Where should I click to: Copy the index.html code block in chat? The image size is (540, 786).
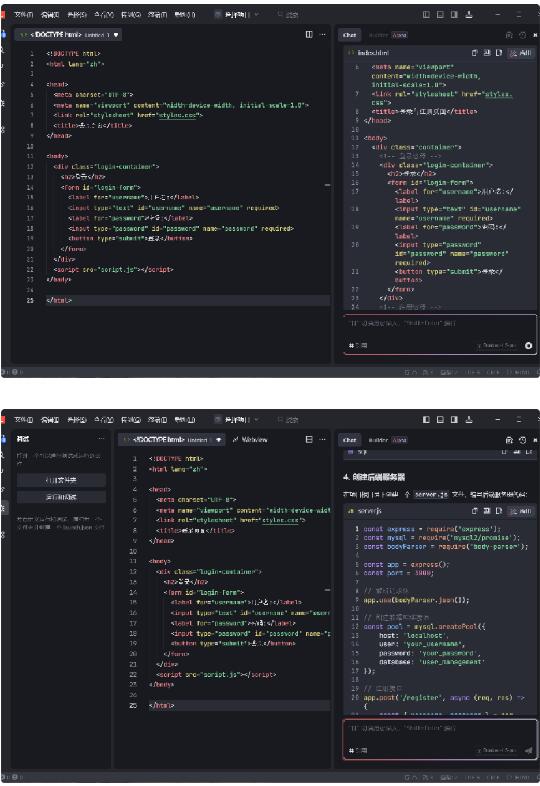click(474, 53)
